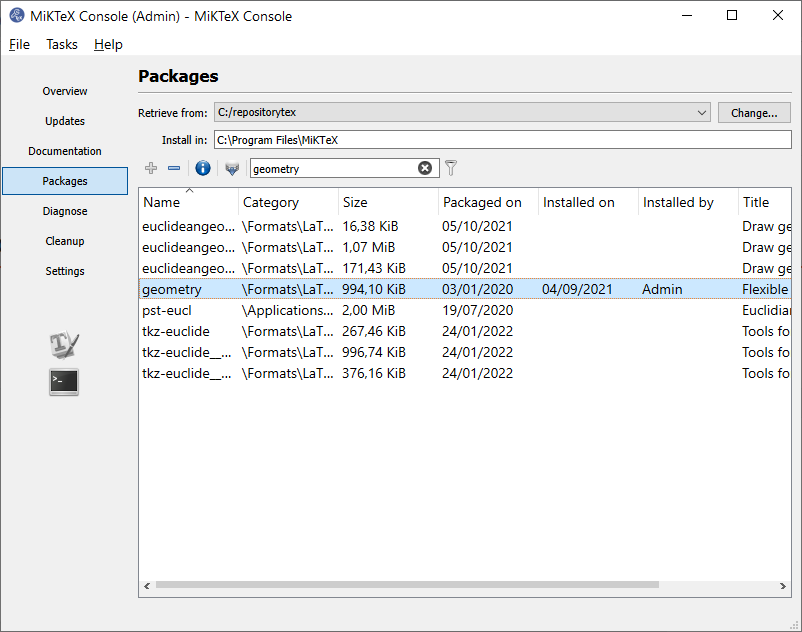Viewport: 802px width, 632px height.
Task: Click the horizontal scrollbar thumb
Action: [407, 585]
